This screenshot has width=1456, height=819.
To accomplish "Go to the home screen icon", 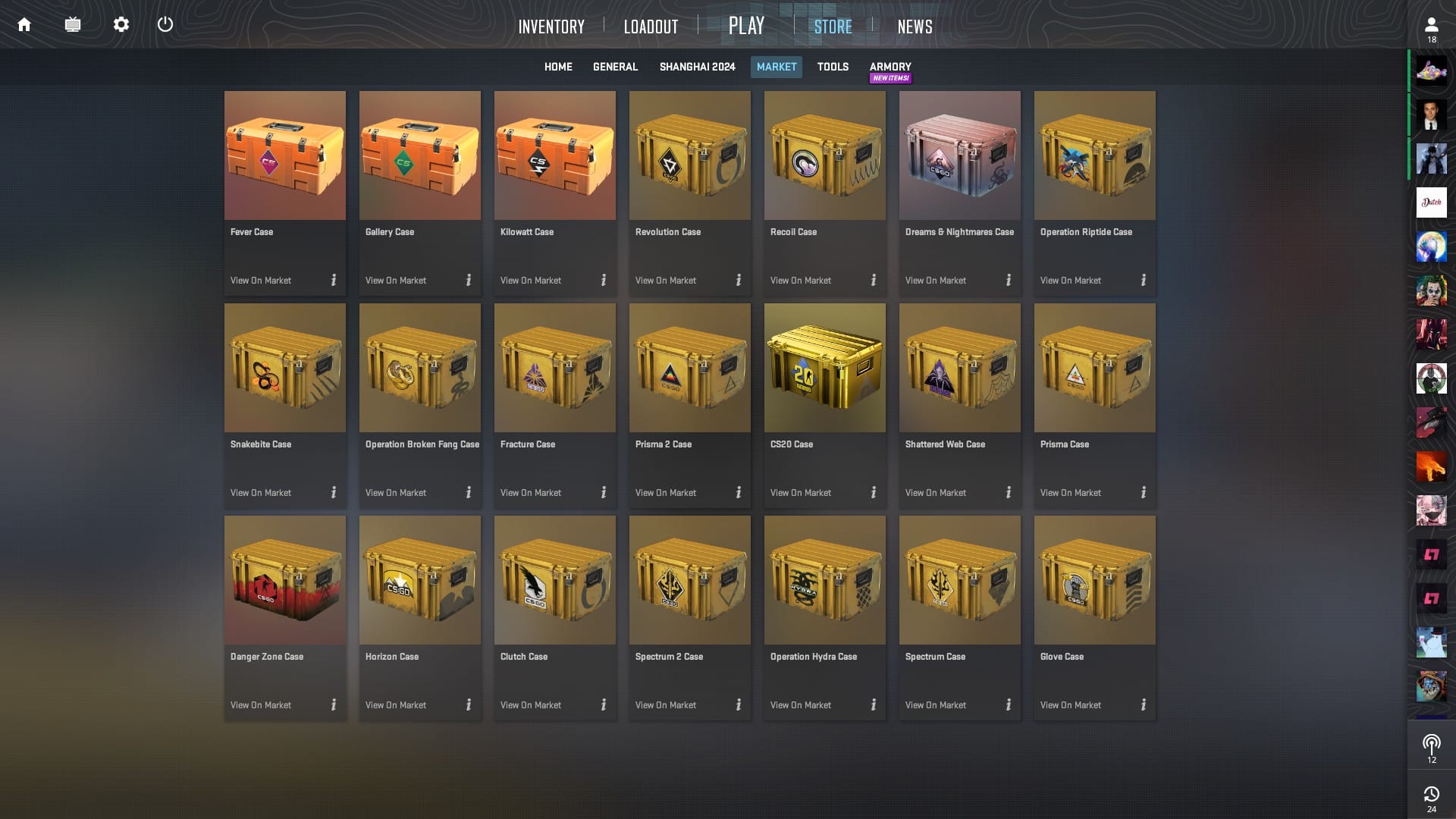I will tap(24, 24).
